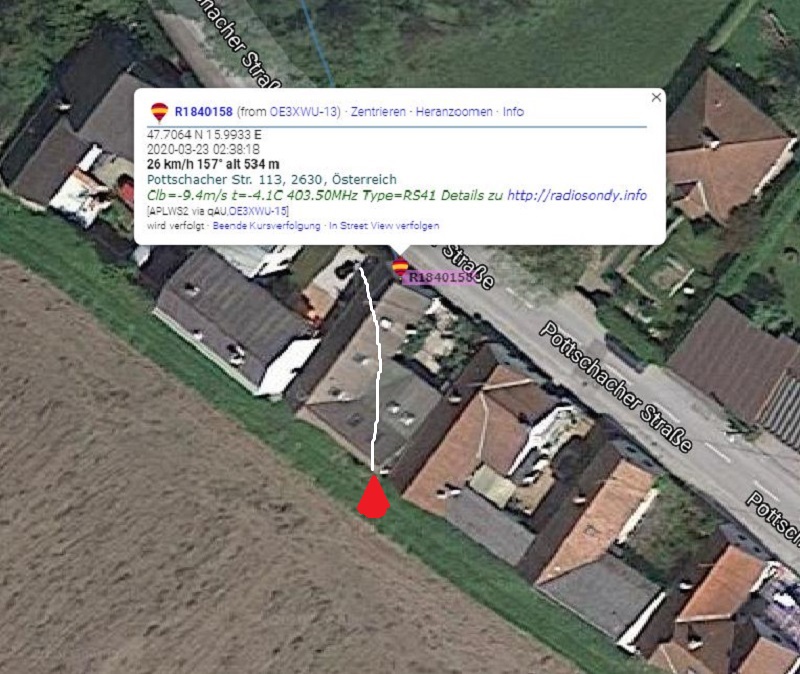Click the balloon icon in the info popup
The image size is (800, 674).
point(159,112)
